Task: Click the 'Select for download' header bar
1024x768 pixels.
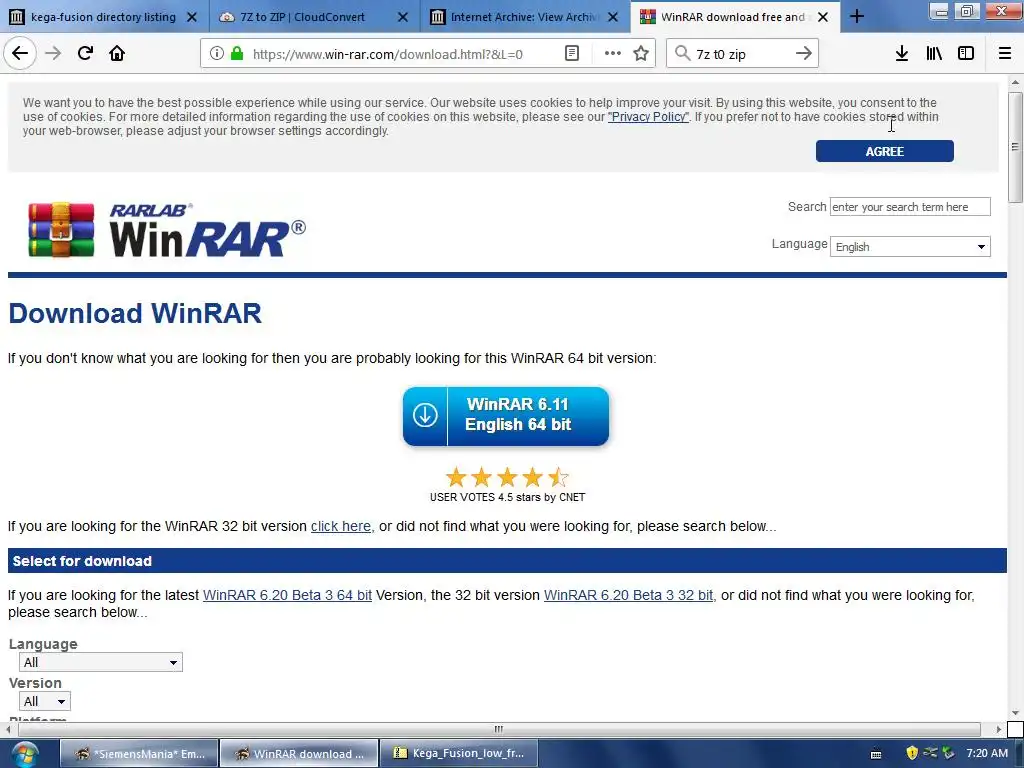Action: point(507,561)
